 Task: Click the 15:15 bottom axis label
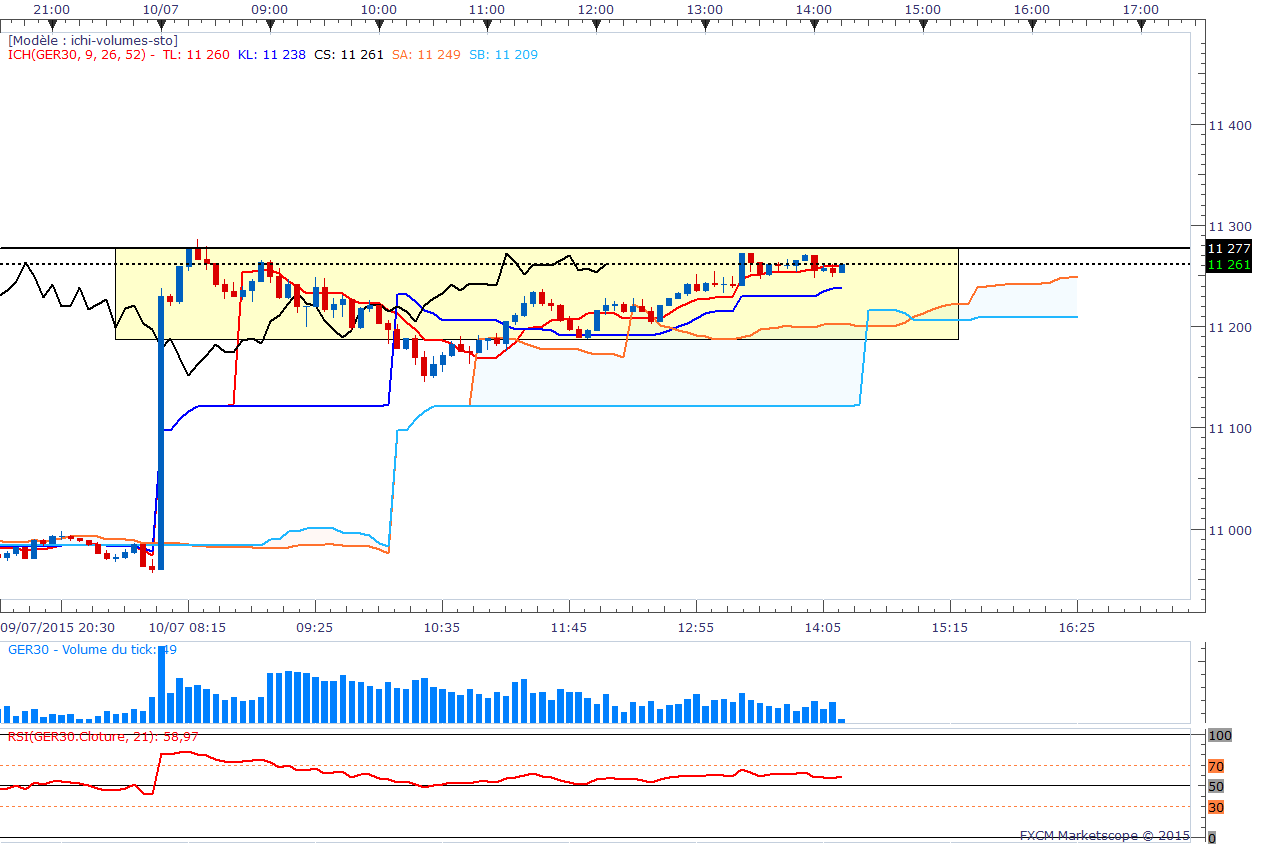pyautogui.click(x=950, y=627)
